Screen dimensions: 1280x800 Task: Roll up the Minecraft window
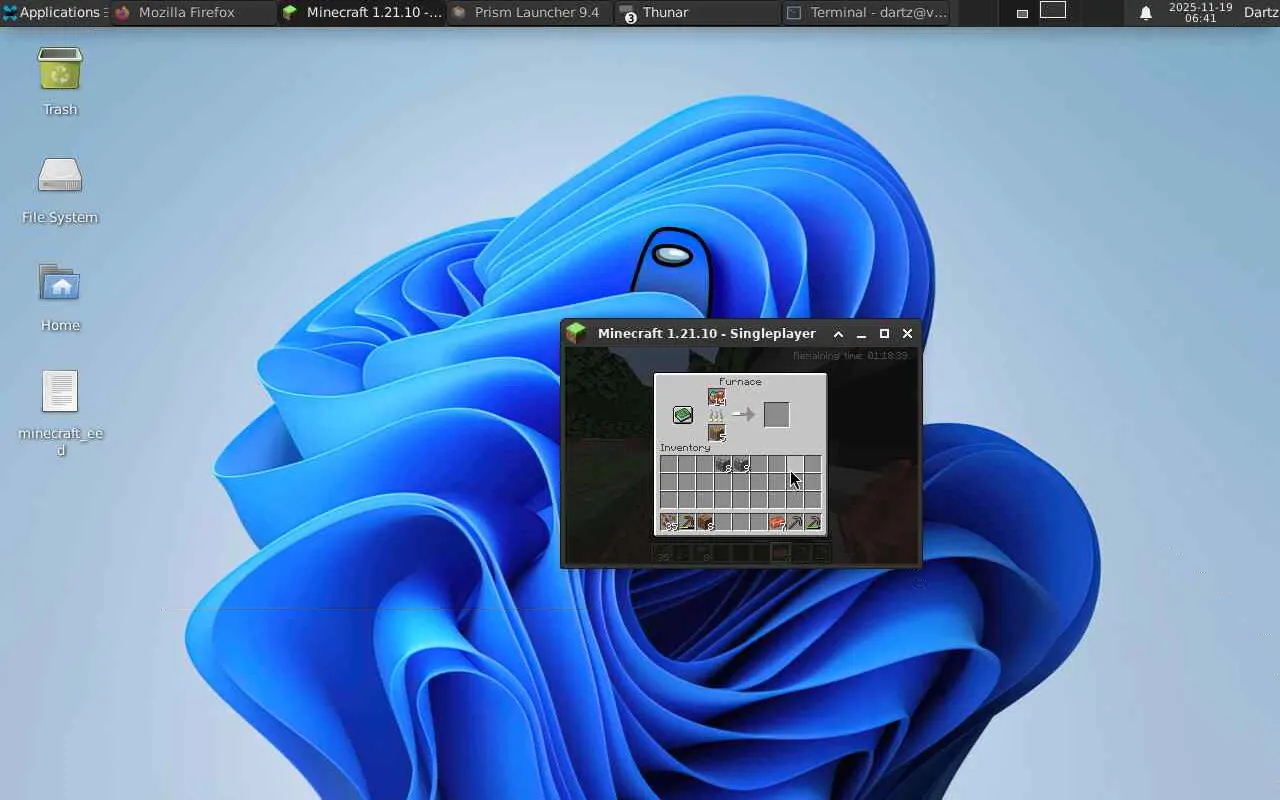click(x=838, y=334)
